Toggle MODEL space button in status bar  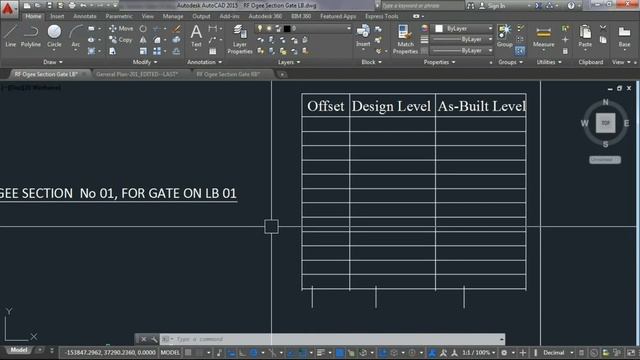coord(170,352)
